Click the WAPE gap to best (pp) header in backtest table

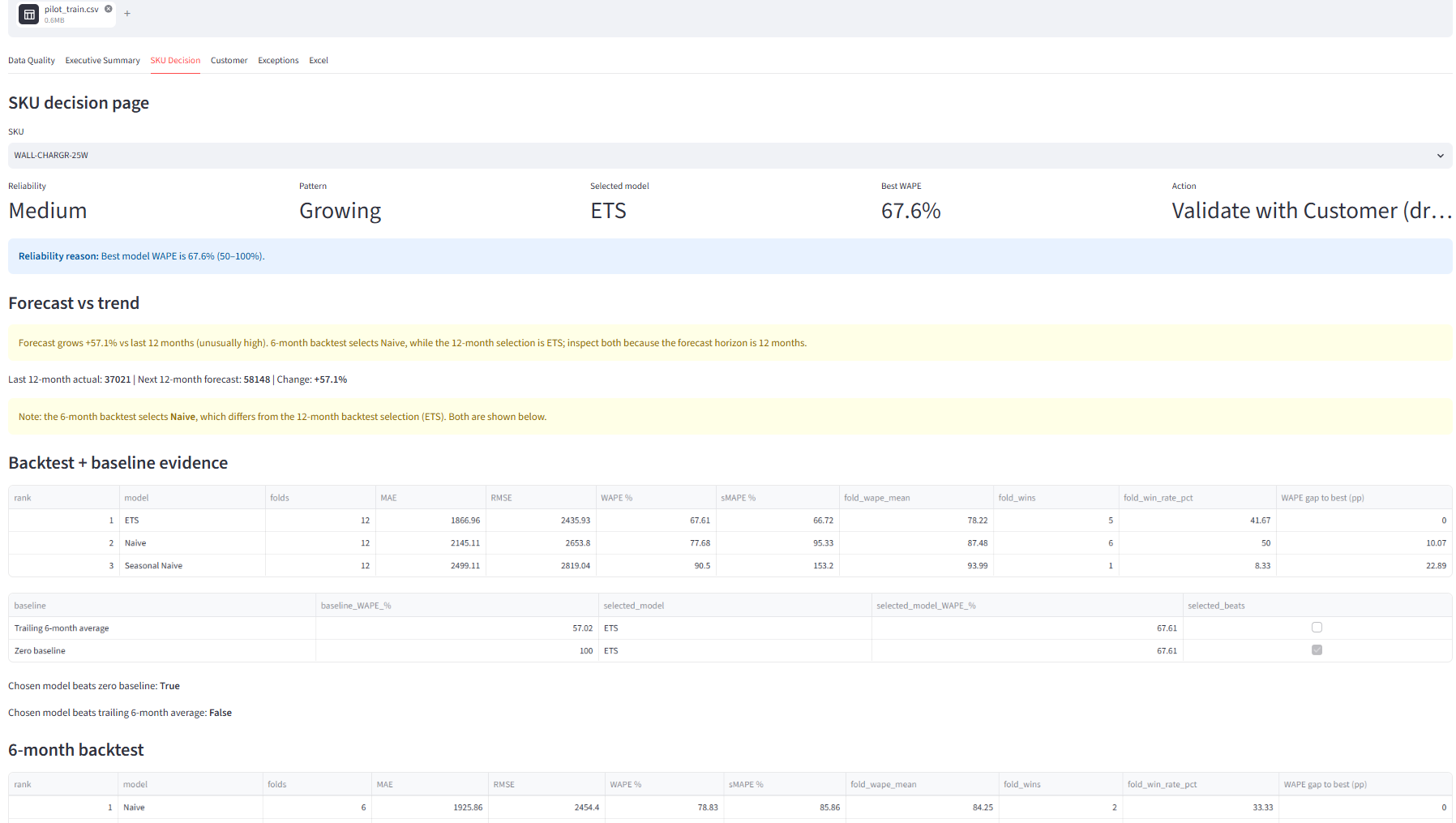(1364, 498)
